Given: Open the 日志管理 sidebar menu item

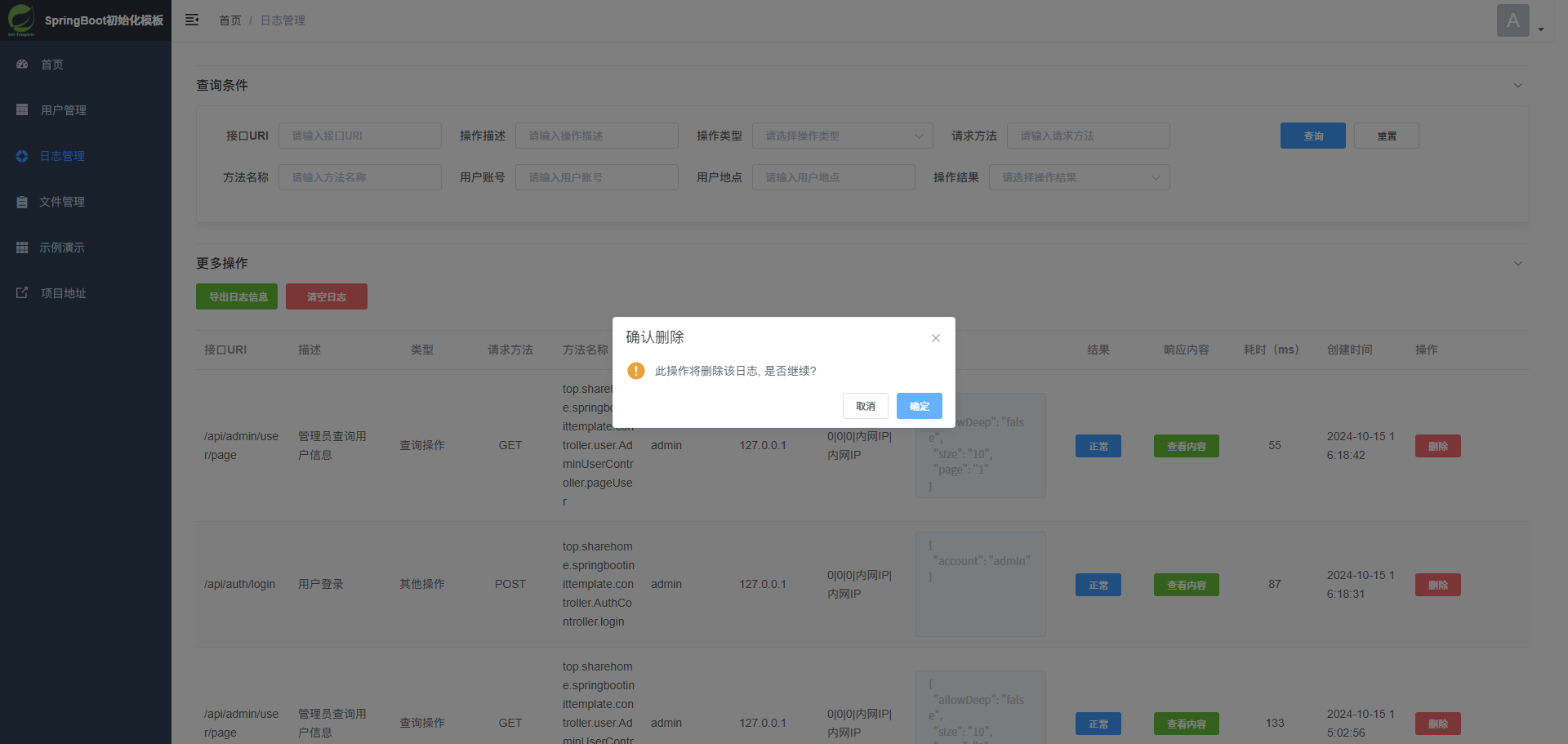Looking at the screenshot, I should point(86,155).
